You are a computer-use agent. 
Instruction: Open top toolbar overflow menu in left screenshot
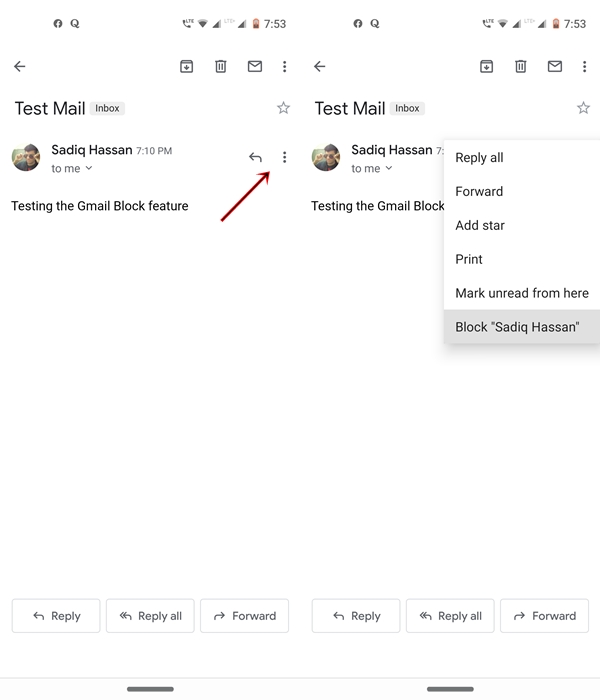pos(284,67)
